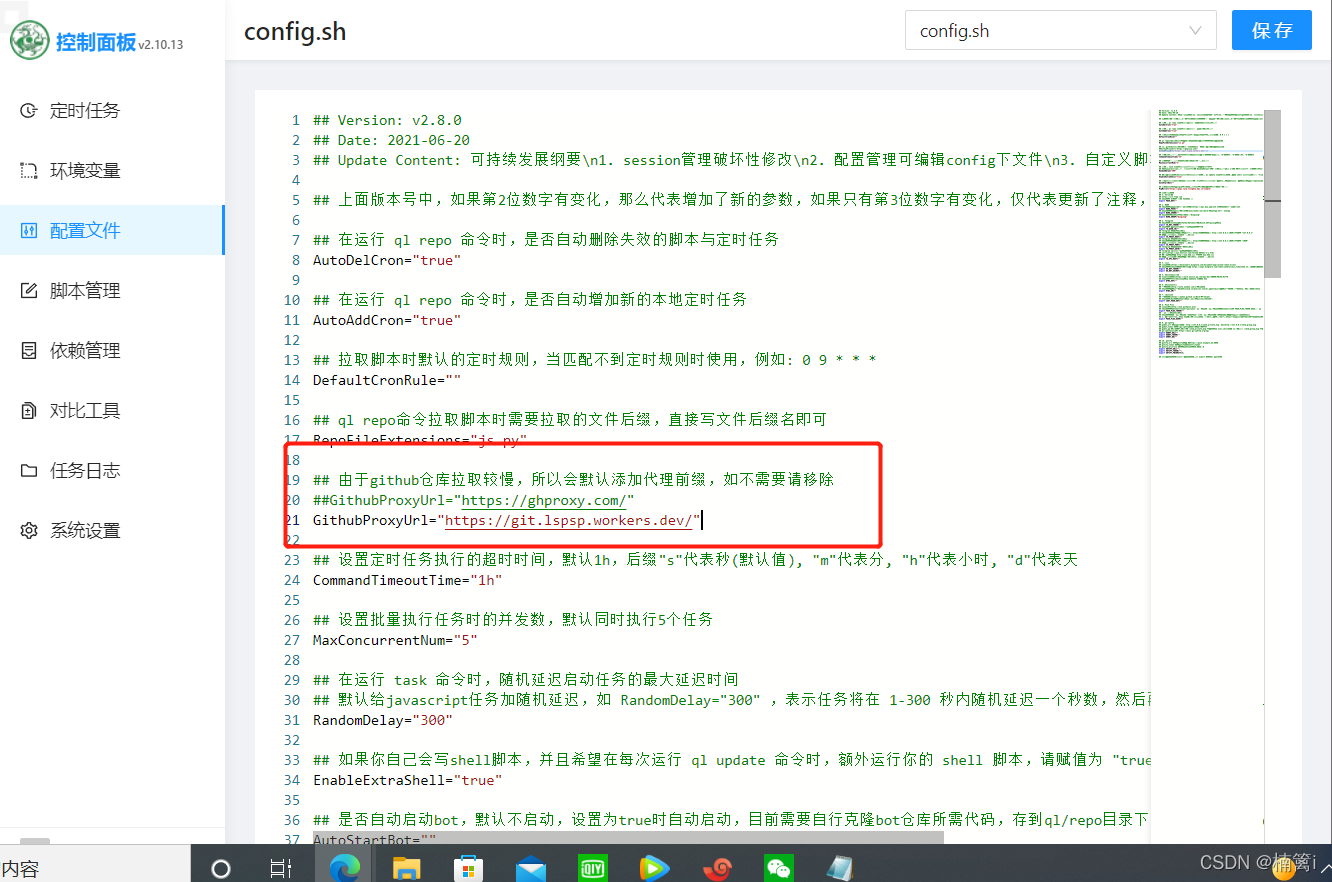Launch WeChat from the taskbar
This screenshot has width=1332, height=882.
click(x=778, y=867)
